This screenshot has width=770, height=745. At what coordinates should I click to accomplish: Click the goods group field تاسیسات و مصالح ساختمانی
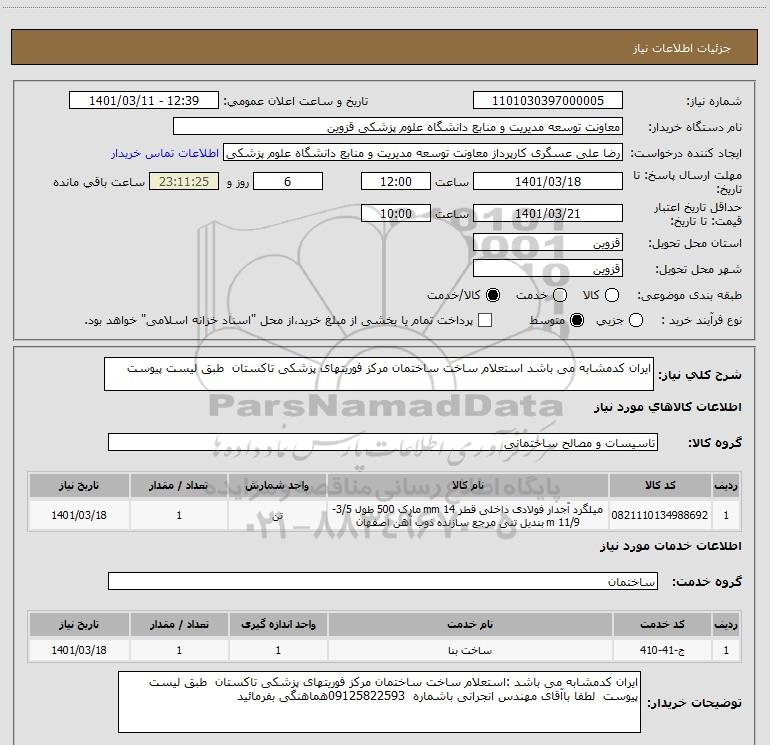pyautogui.click(x=383, y=442)
